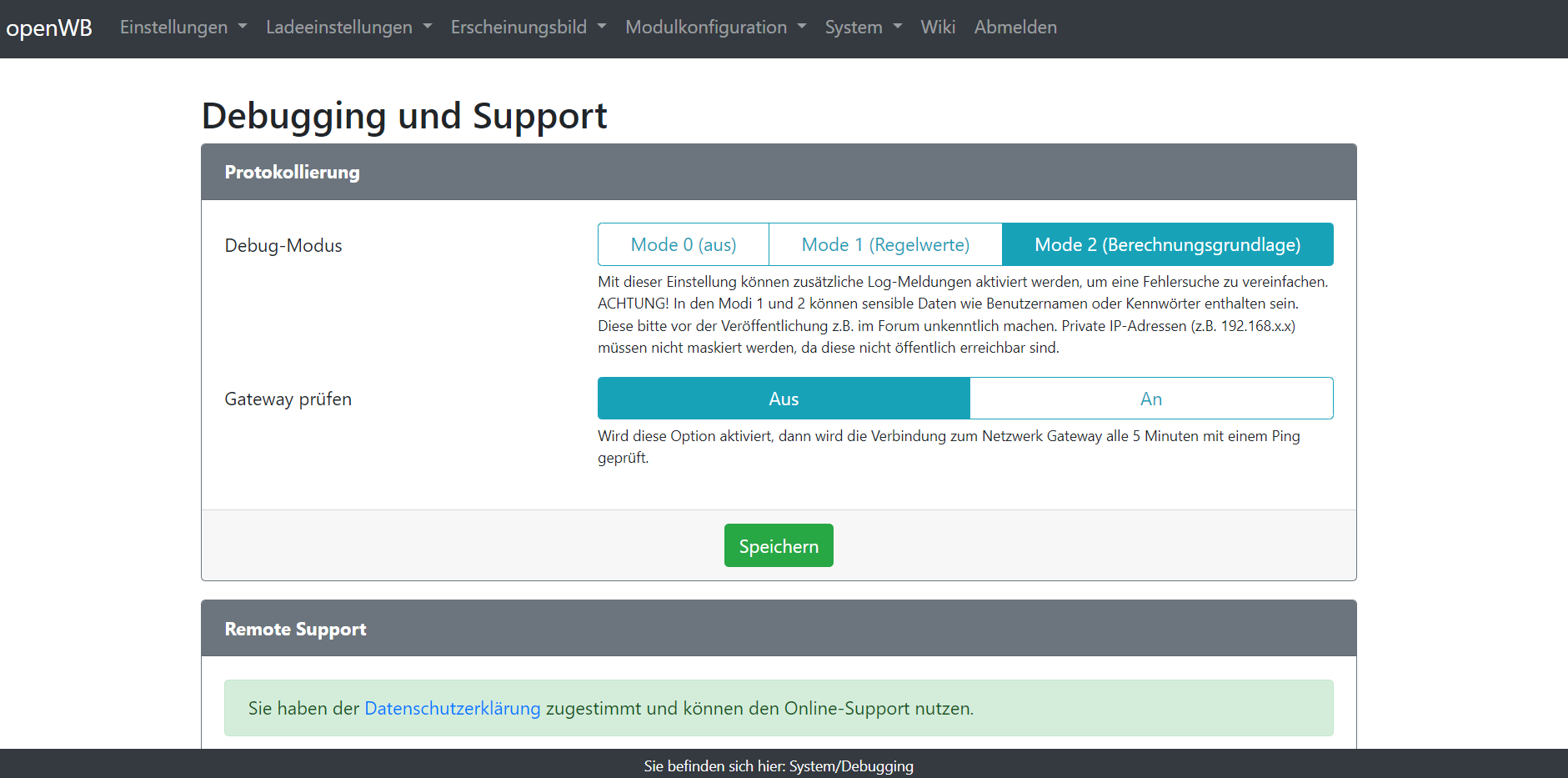1568x778 pixels.
Task: Click the openWB brand logo
Action: tap(49, 28)
